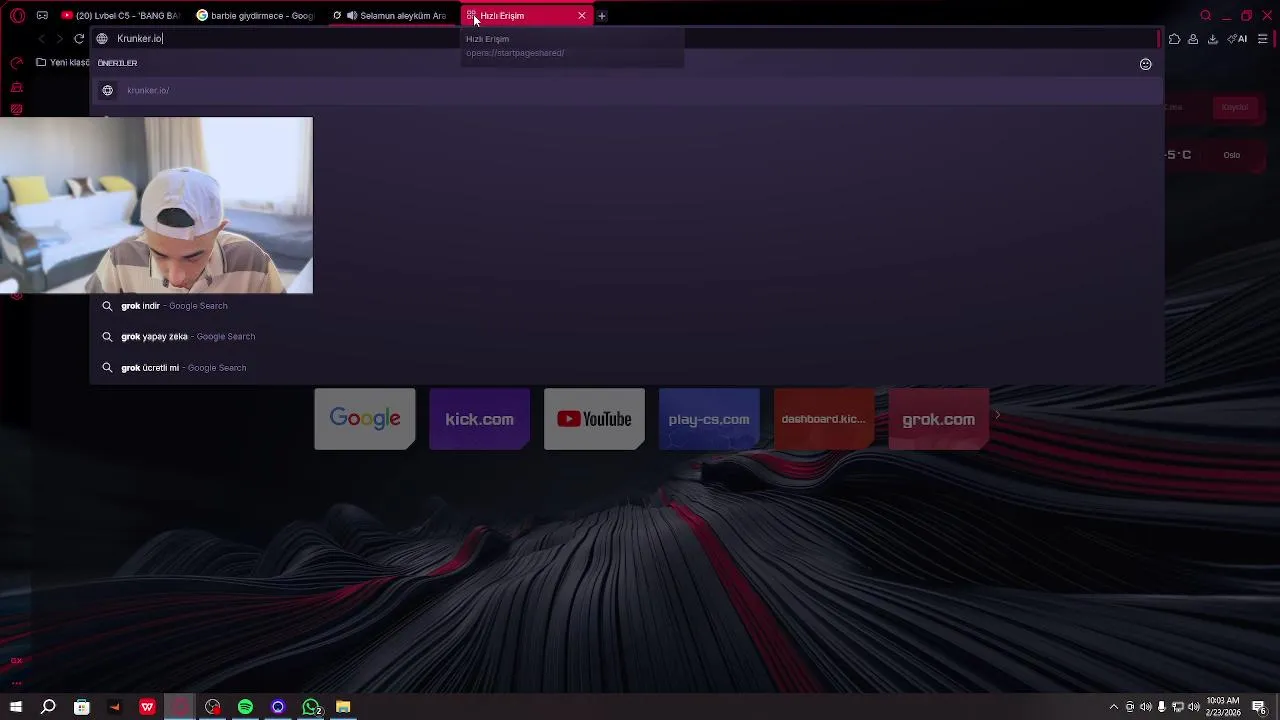The image size is (1280, 720).
Task: Open the Opera GX main menu logo
Action: pos(17,15)
